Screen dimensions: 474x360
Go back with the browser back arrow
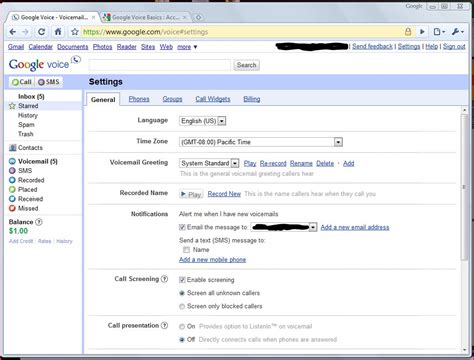point(13,32)
